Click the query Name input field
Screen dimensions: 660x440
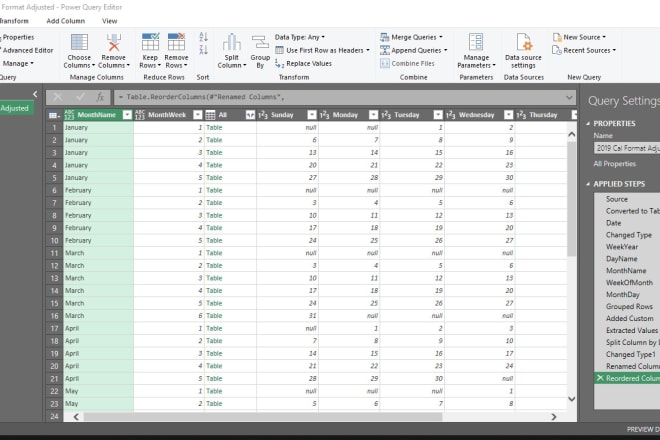pos(627,148)
